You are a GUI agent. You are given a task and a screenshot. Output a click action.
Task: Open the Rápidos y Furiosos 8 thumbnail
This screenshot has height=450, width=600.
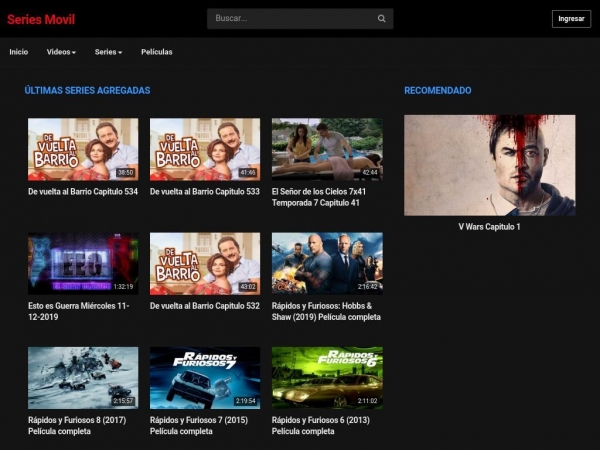pos(83,378)
